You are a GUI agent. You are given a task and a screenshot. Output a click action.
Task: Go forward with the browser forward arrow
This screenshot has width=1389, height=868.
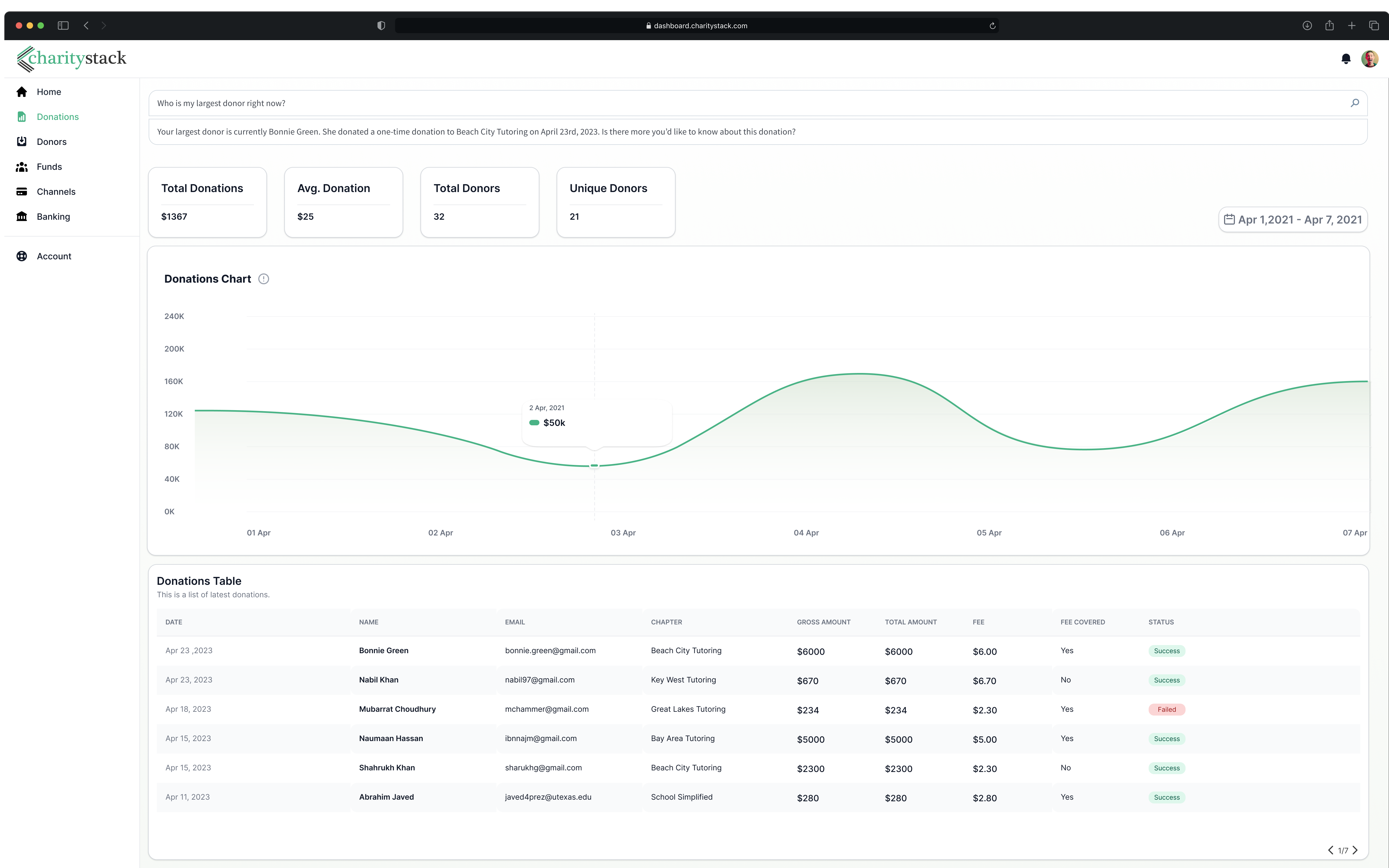(x=104, y=25)
